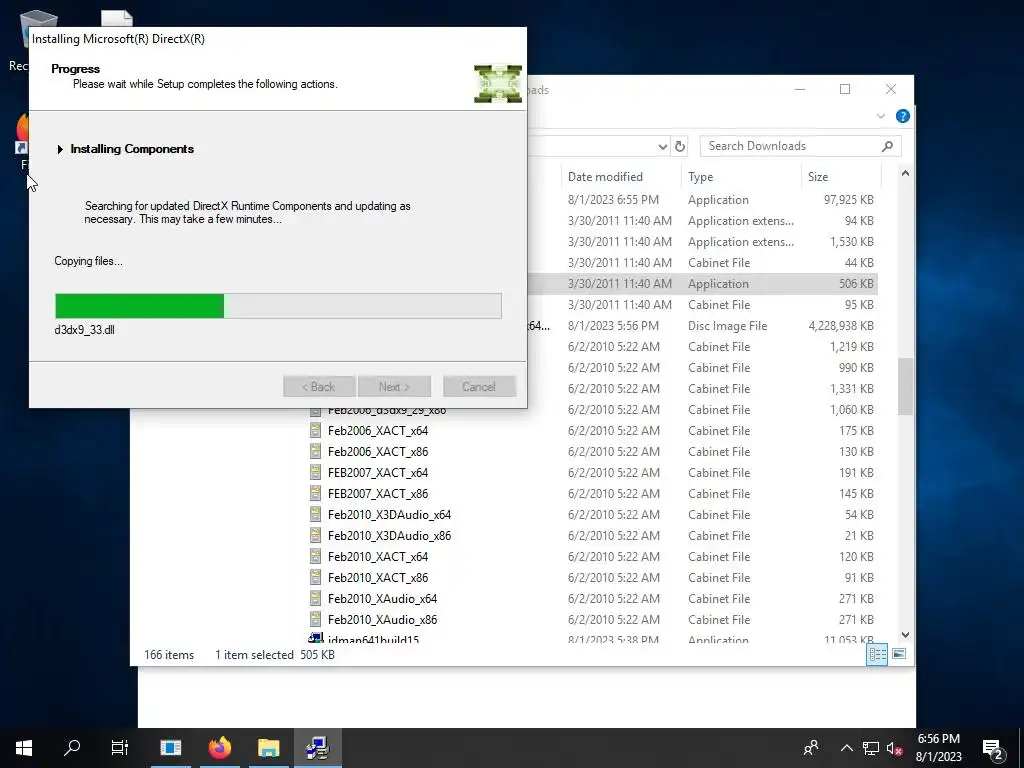The width and height of the screenshot is (1024, 768).
Task: Open People icon in system tray
Action: coord(811,748)
